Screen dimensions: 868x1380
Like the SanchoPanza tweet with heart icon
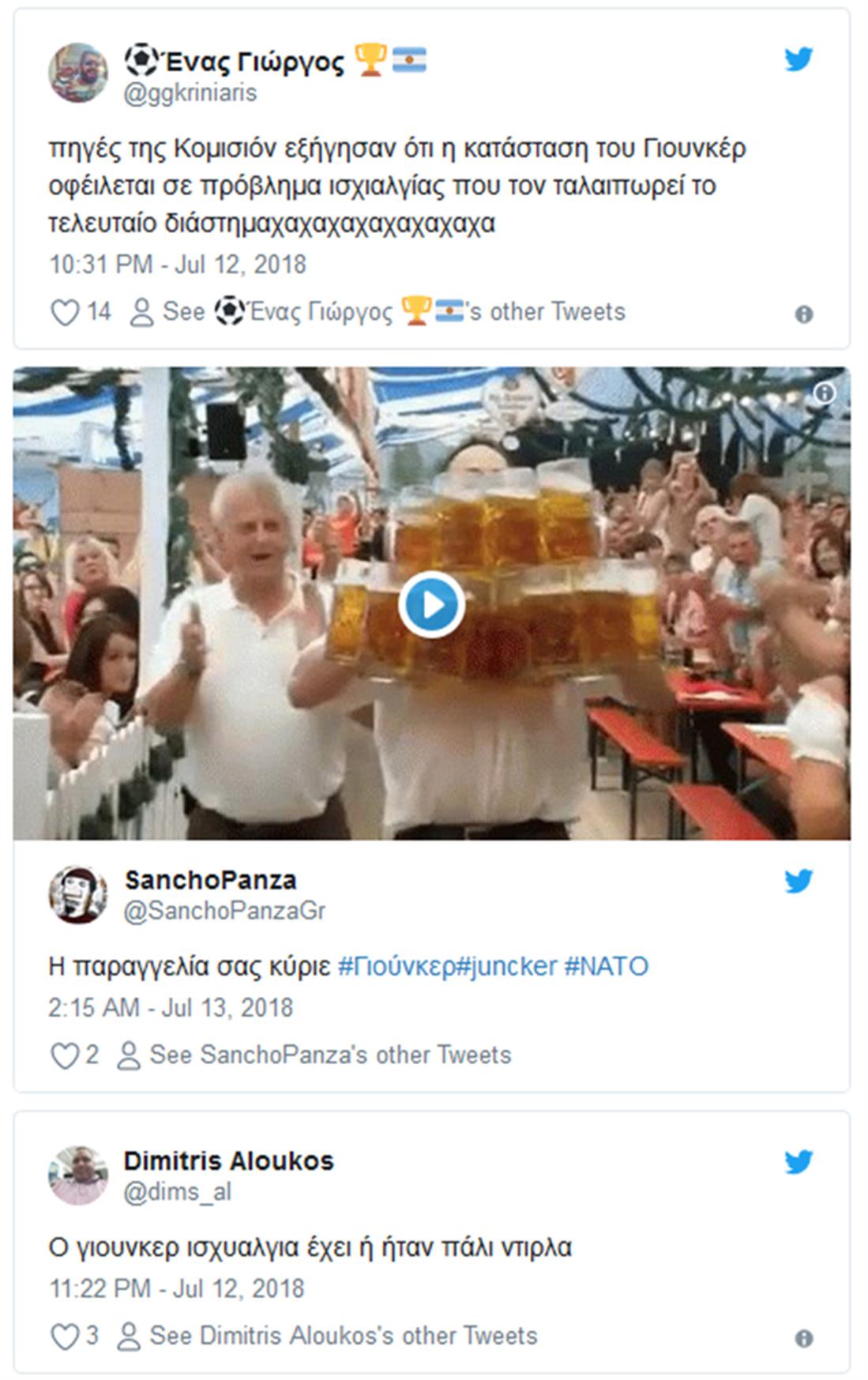point(64,1056)
